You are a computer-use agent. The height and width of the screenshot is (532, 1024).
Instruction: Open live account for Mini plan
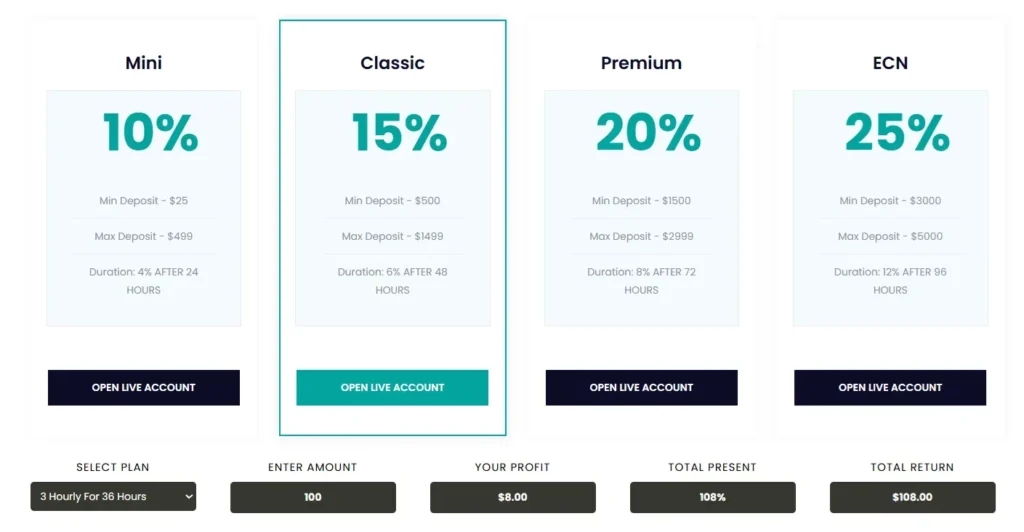point(144,387)
